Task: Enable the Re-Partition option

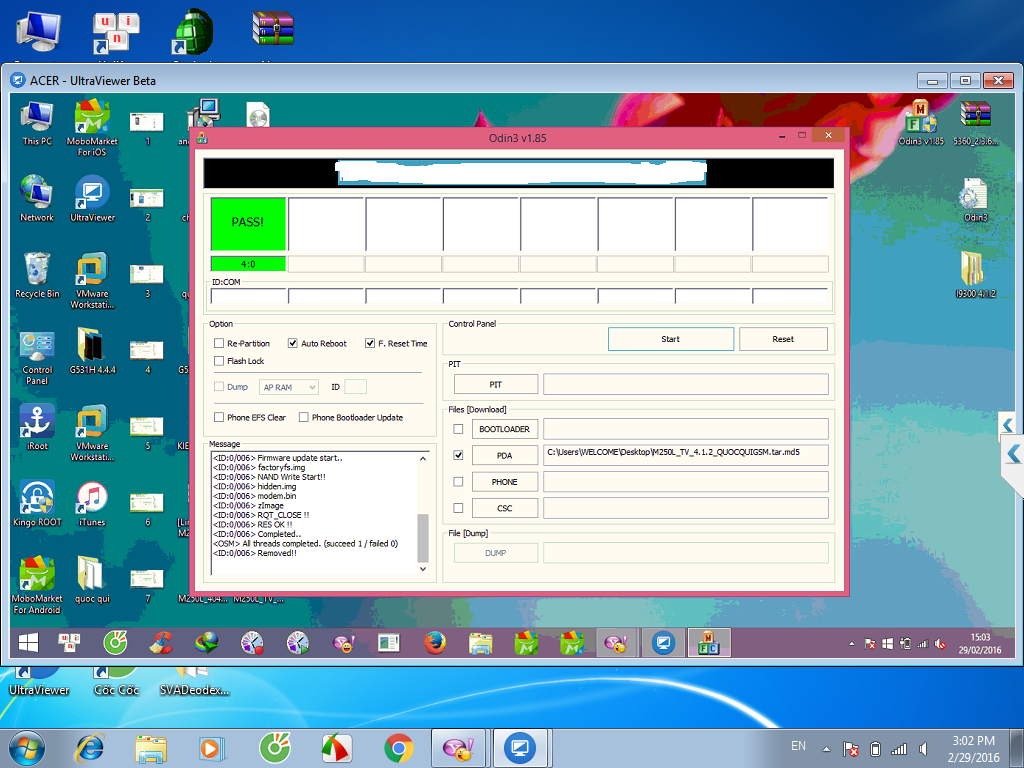Action: click(x=219, y=343)
